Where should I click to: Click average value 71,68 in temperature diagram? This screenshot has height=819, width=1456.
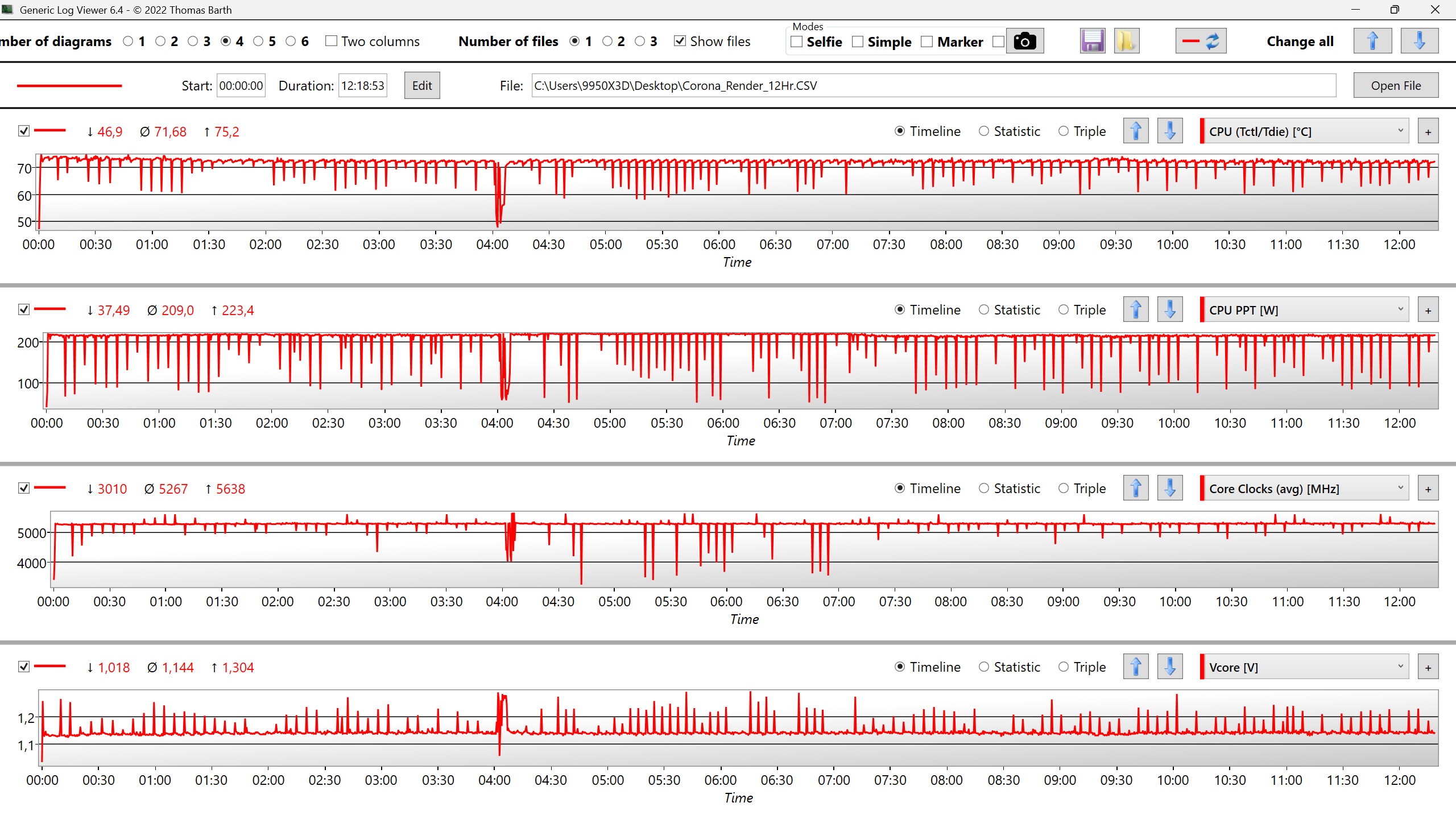(170, 132)
